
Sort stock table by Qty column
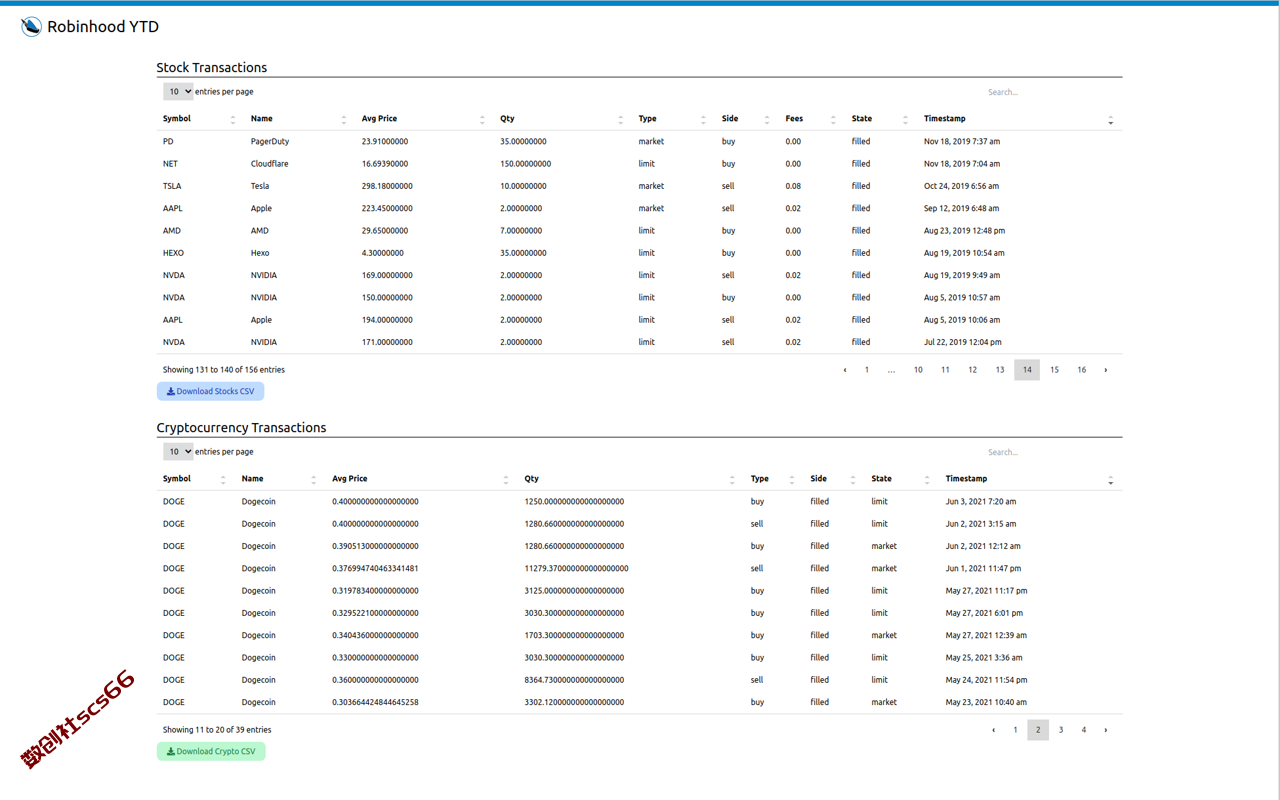point(563,119)
